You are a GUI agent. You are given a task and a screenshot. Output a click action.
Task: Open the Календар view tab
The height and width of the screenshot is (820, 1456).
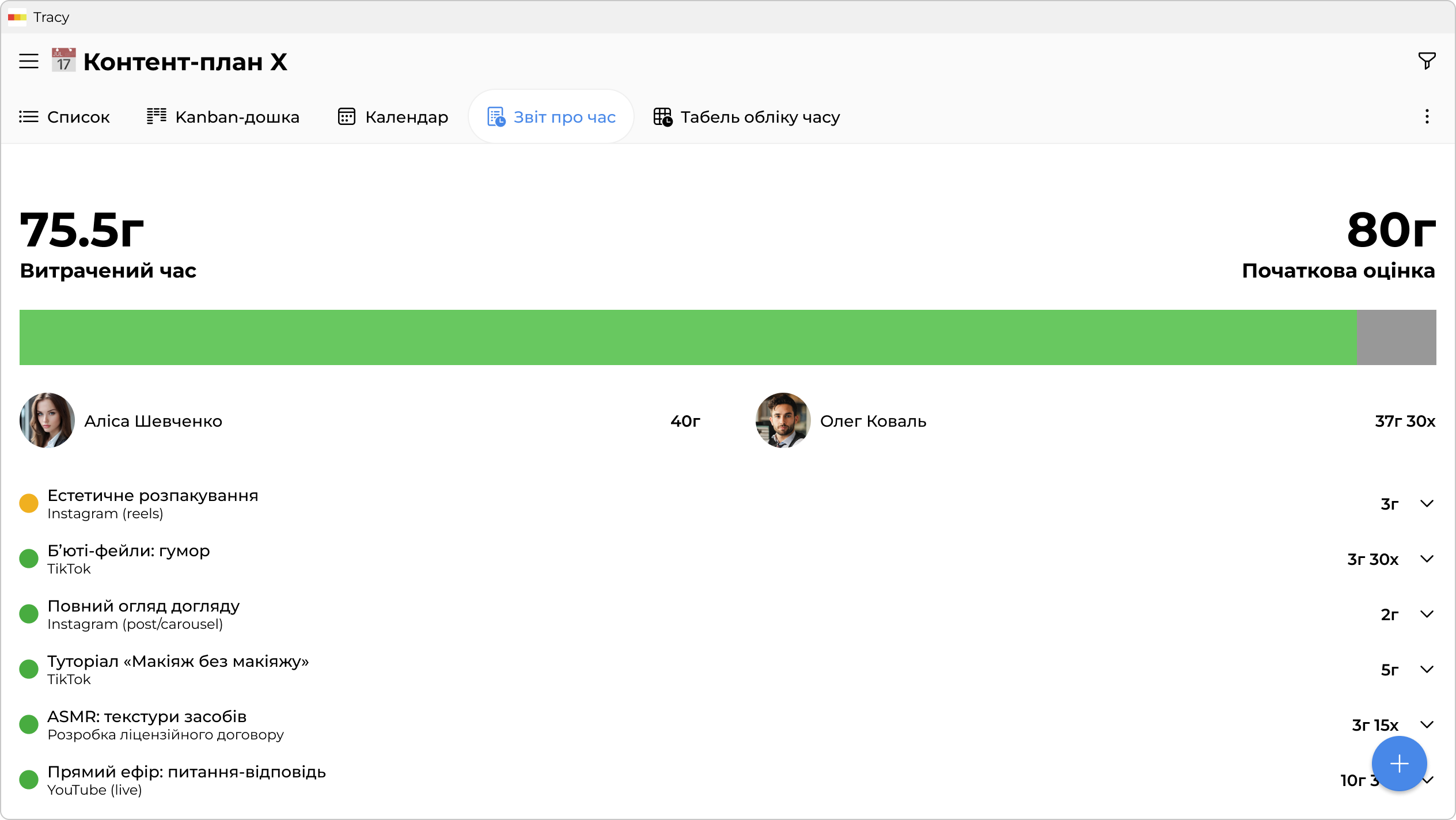pyautogui.click(x=393, y=117)
